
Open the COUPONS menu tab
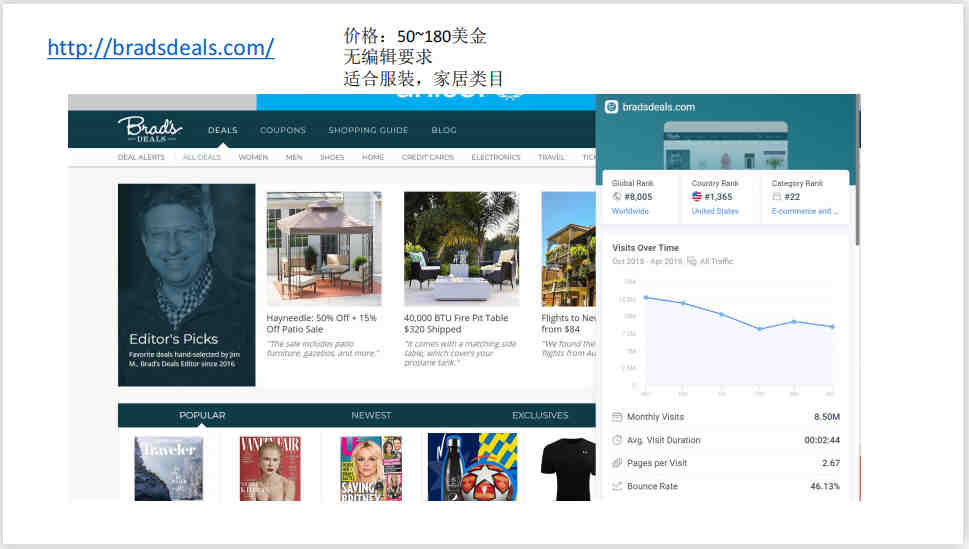[282, 130]
